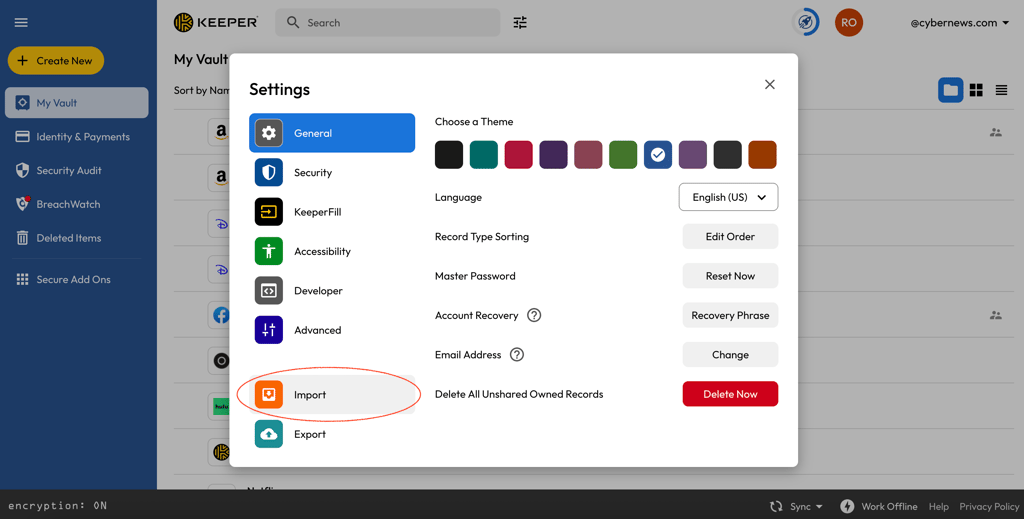Click the Create New button
Screen dimensions: 1024x519
pyautogui.click(x=56, y=61)
